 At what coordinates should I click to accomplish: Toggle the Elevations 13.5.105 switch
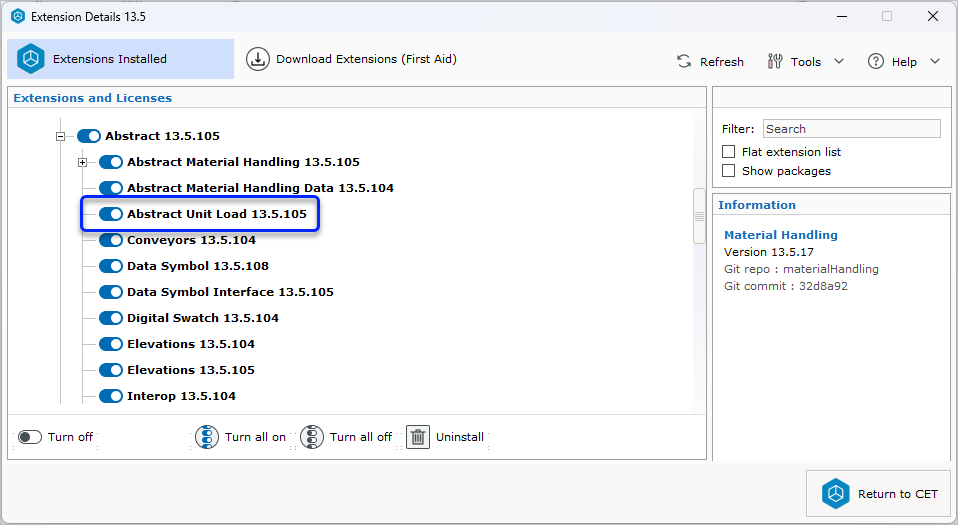tap(111, 370)
